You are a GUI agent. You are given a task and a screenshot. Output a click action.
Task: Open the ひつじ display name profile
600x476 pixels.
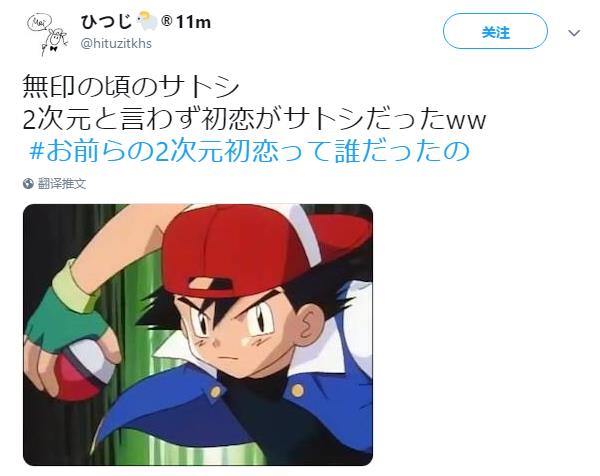[106, 22]
